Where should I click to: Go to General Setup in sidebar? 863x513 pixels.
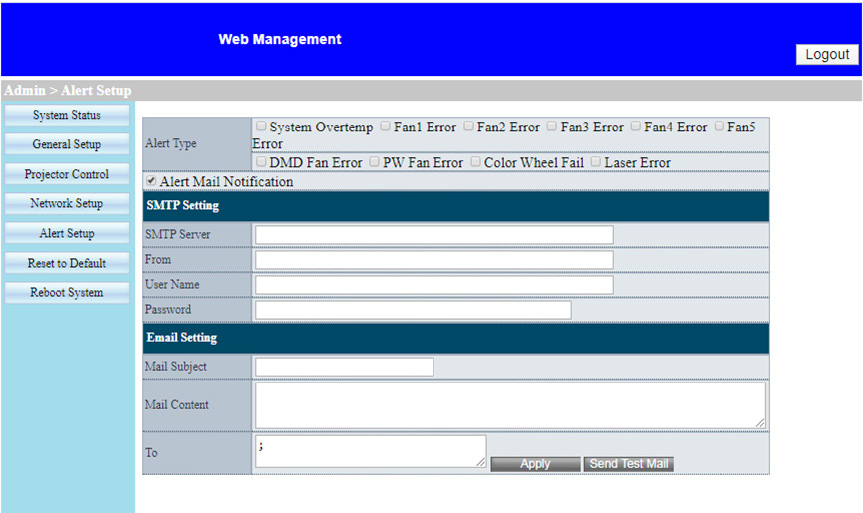point(66,144)
